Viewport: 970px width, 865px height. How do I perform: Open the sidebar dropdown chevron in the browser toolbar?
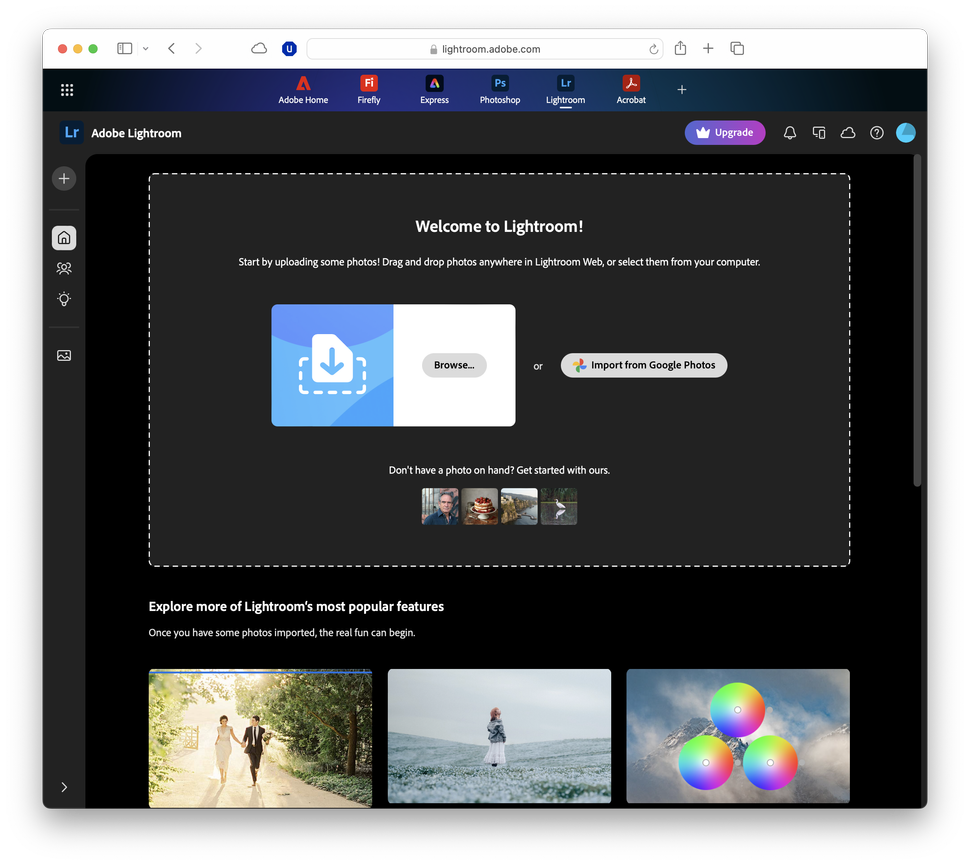pyautogui.click(x=144, y=48)
